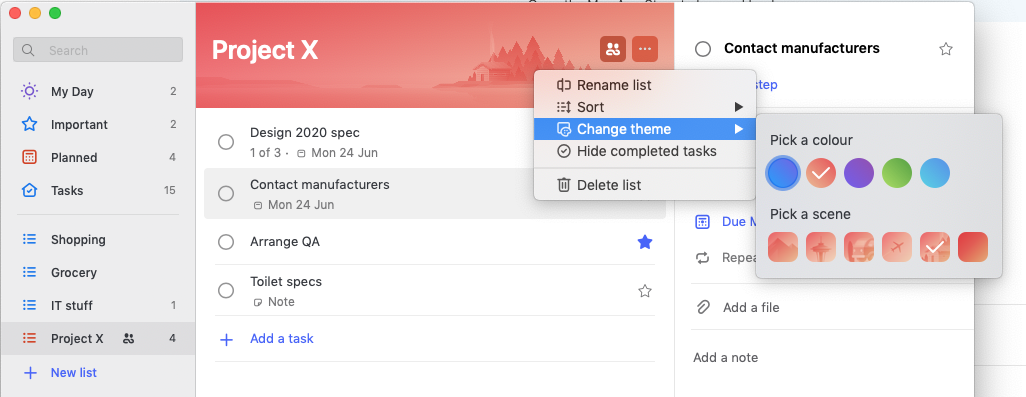This screenshot has height=397, width=1026.
Task: Mark Design 2020 spec as complete
Action: [x=226, y=142]
